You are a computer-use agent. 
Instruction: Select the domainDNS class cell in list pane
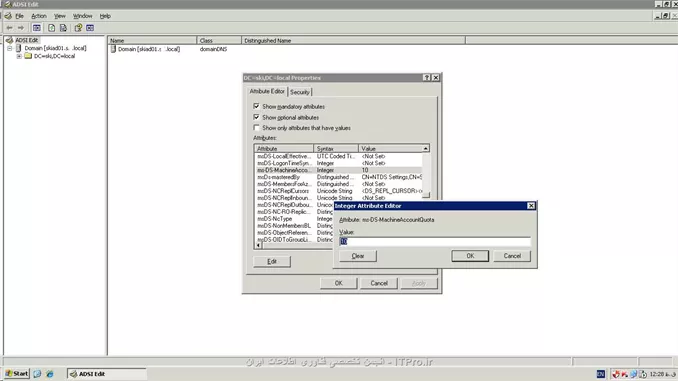(x=213, y=49)
